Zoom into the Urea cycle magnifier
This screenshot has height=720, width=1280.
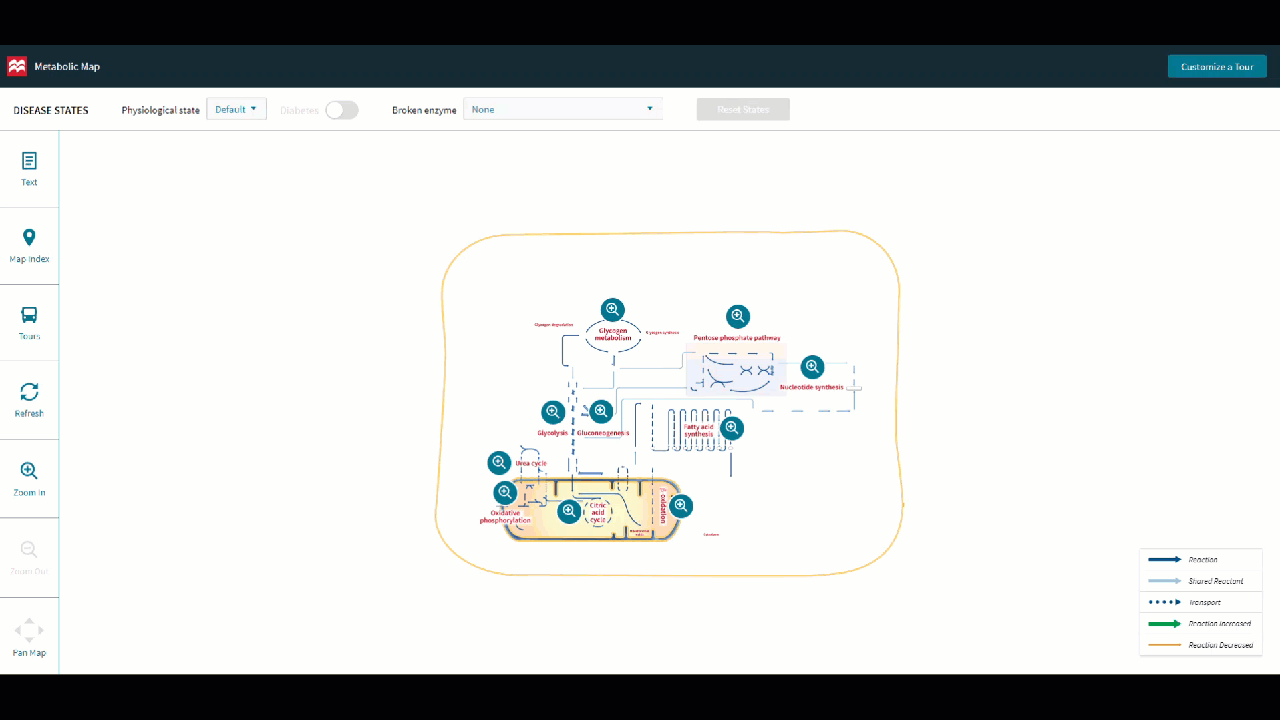coord(499,462)
